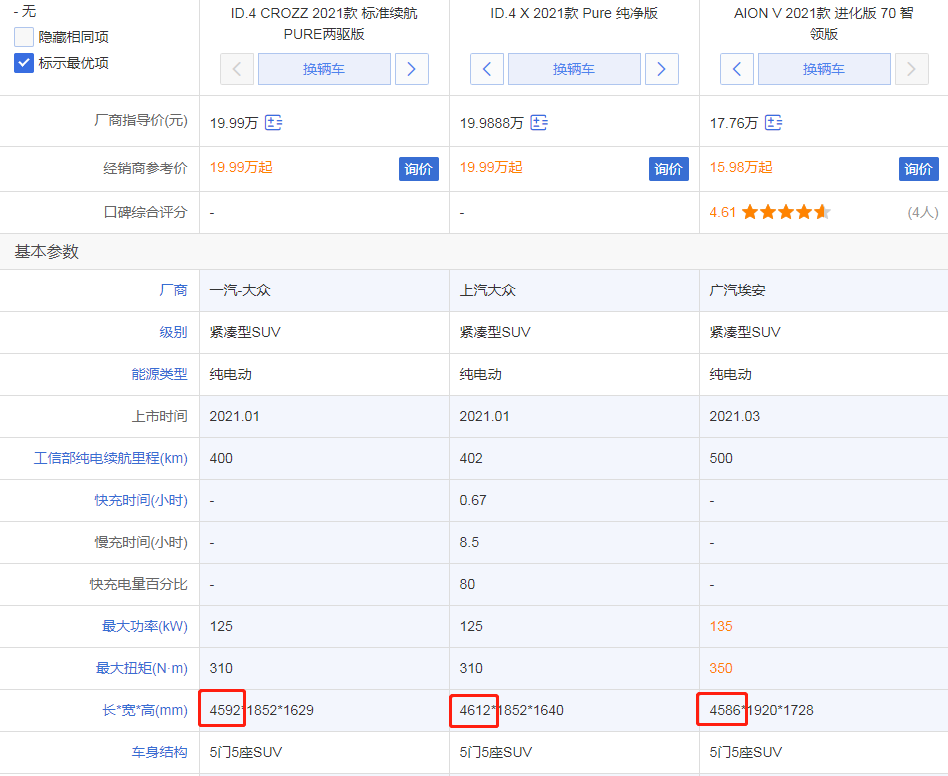Open the 最大扭矩(N·m) parameter link
This screenshot has width=948, height=776.
[x=142, y=668]
